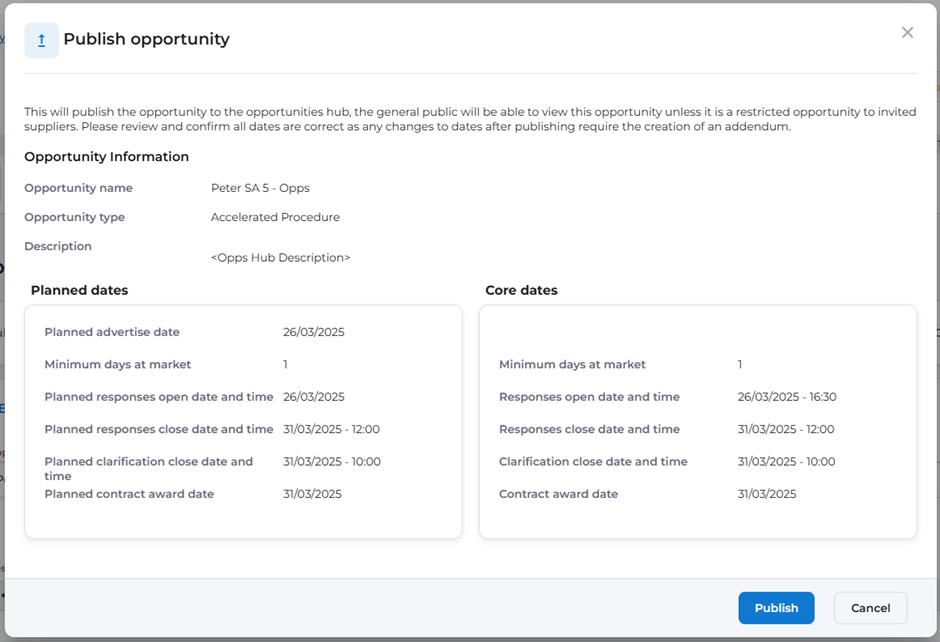The width and height of the screenshot is (940, 642).
Task: Click the Opportunity Information heading
Action: (x=106, y=157)
